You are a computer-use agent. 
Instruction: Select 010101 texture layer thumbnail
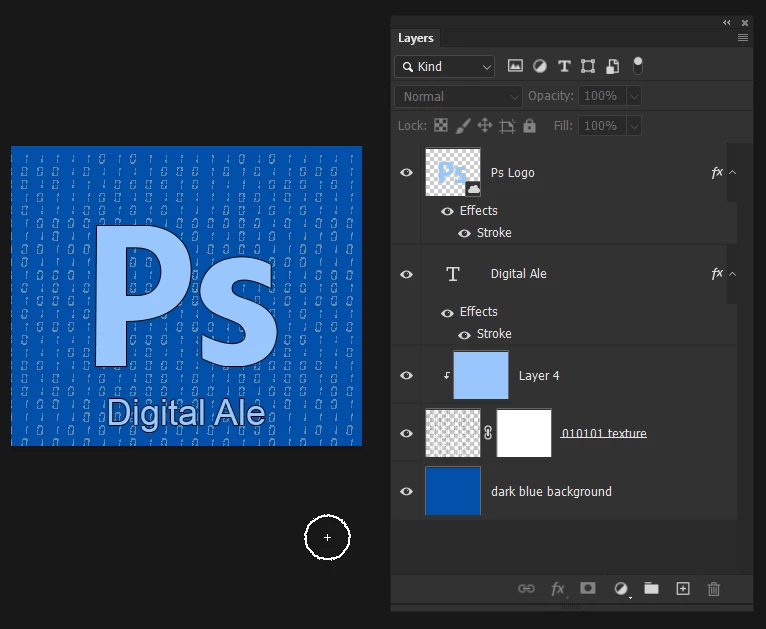point(453,433)
